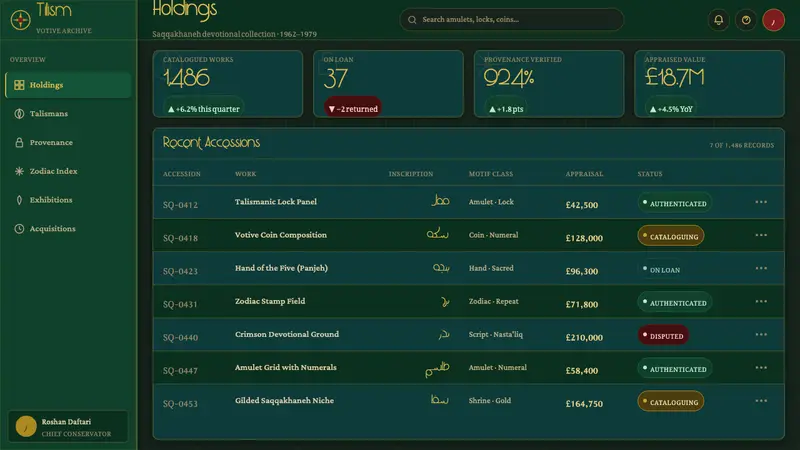Click appraisal value £164,750
The height and width of the screenshot is (450, 800).
(x=584, y=404)
